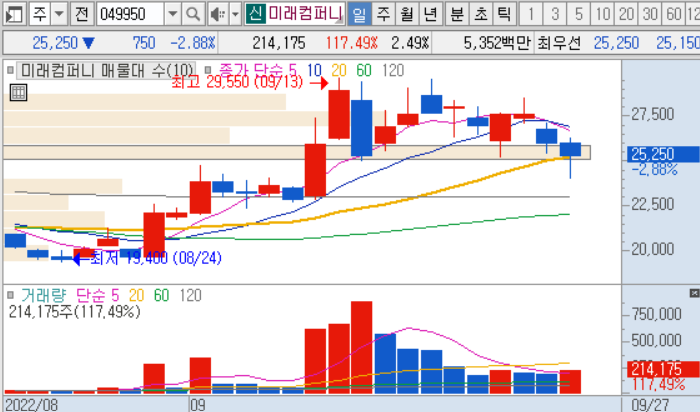This screenshot has width=700, height=412.
Task: Click the gray 120 price moving average label
Action: pyautogui.click(x=393, y=70)
